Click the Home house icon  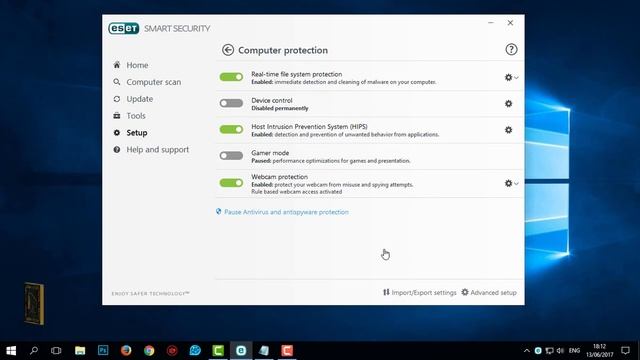click(117, 64)
